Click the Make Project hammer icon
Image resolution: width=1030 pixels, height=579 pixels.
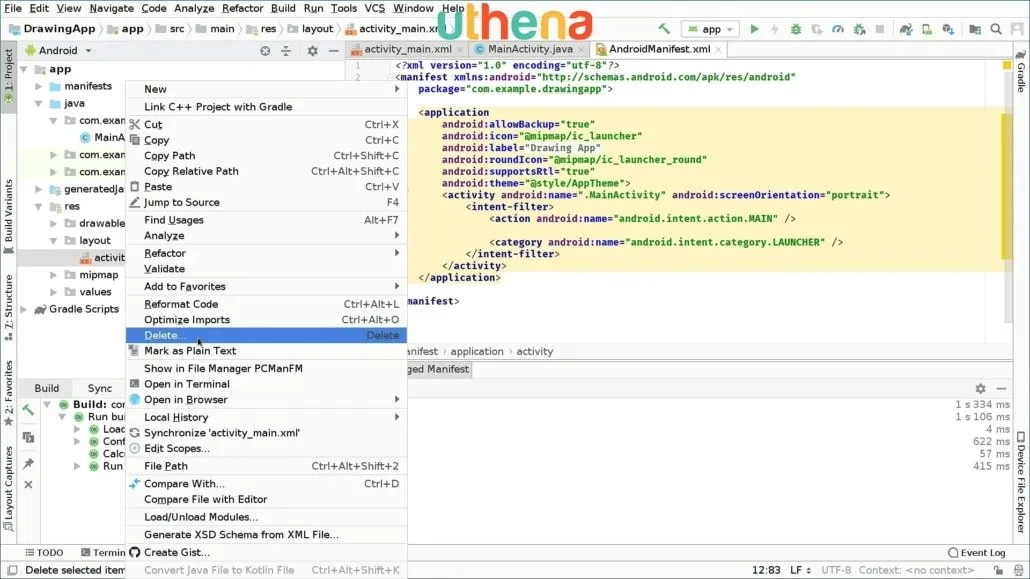tap(664, 29)
